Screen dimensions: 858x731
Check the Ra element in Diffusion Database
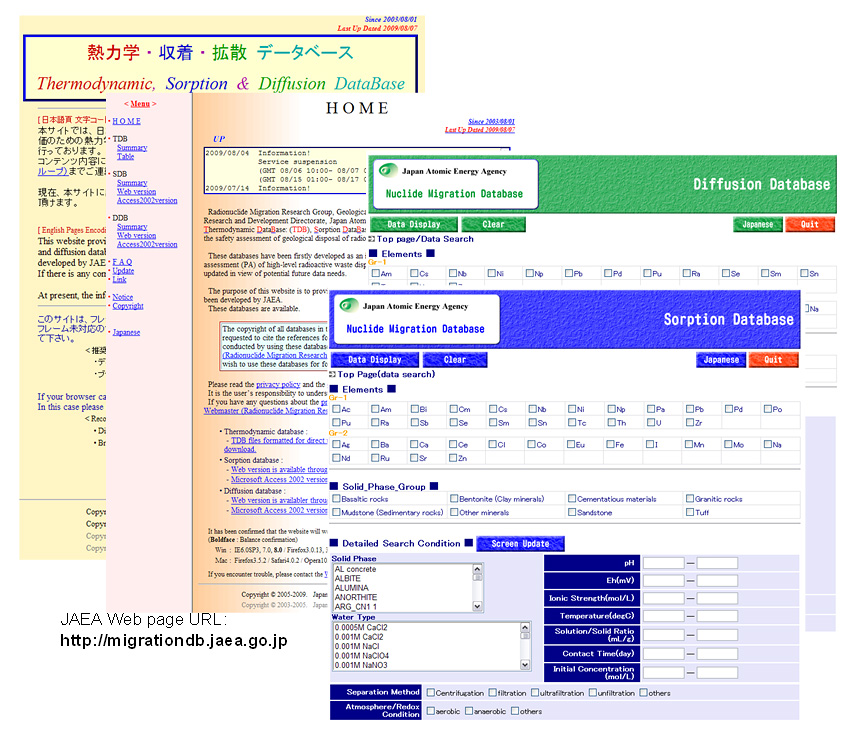(x=687, y=273)
